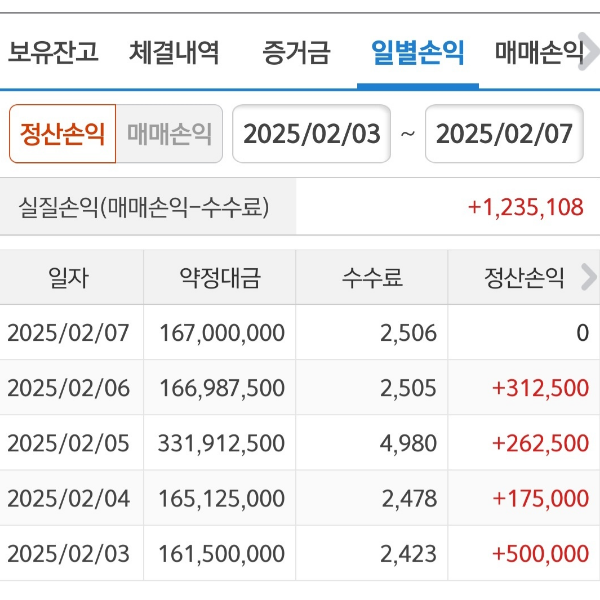Select the 2025/02/05 row with +262,500
Screen dimensions: 600x600
tap(298, 443)
